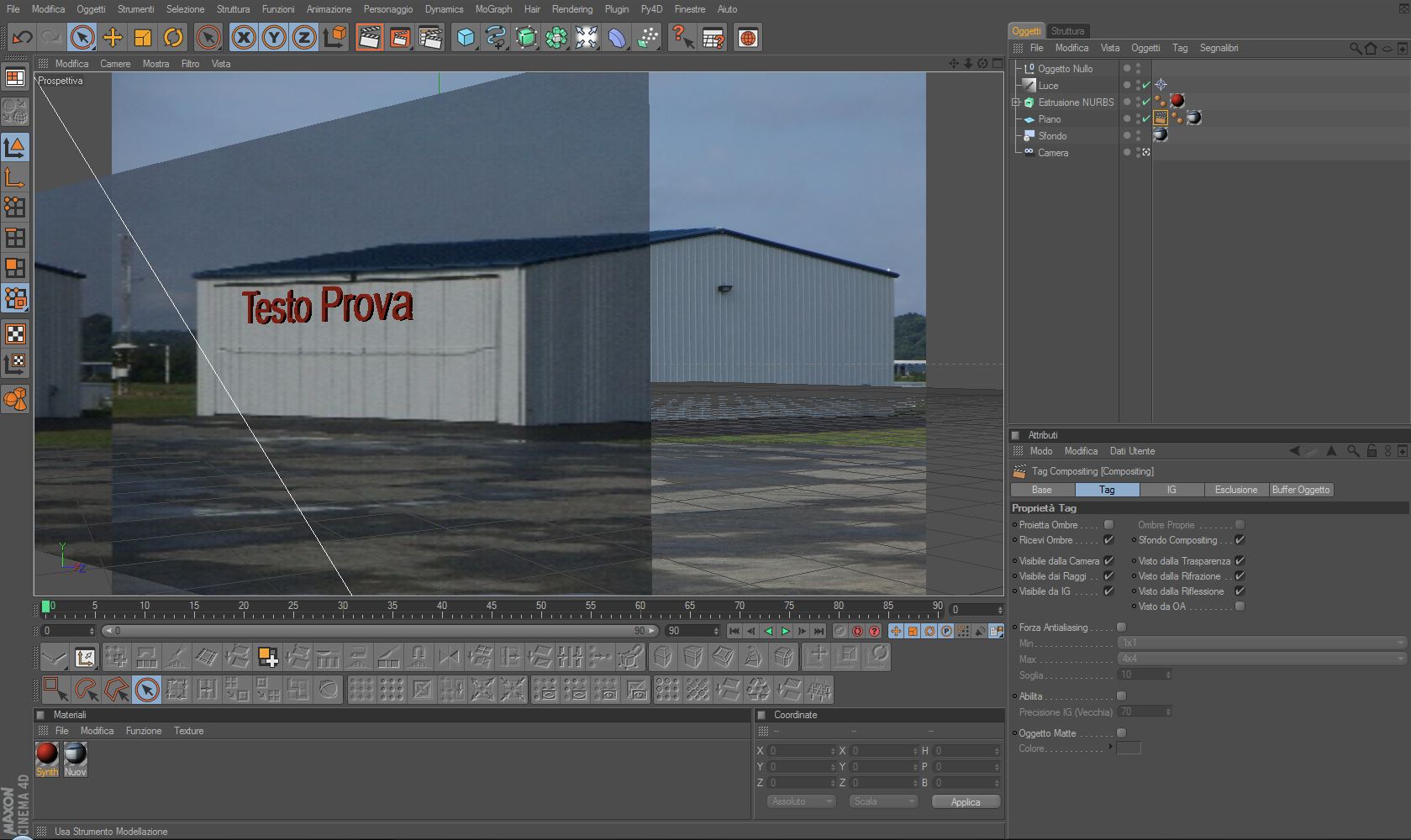Switch to the Esclusione tab

pos(1236,490)
